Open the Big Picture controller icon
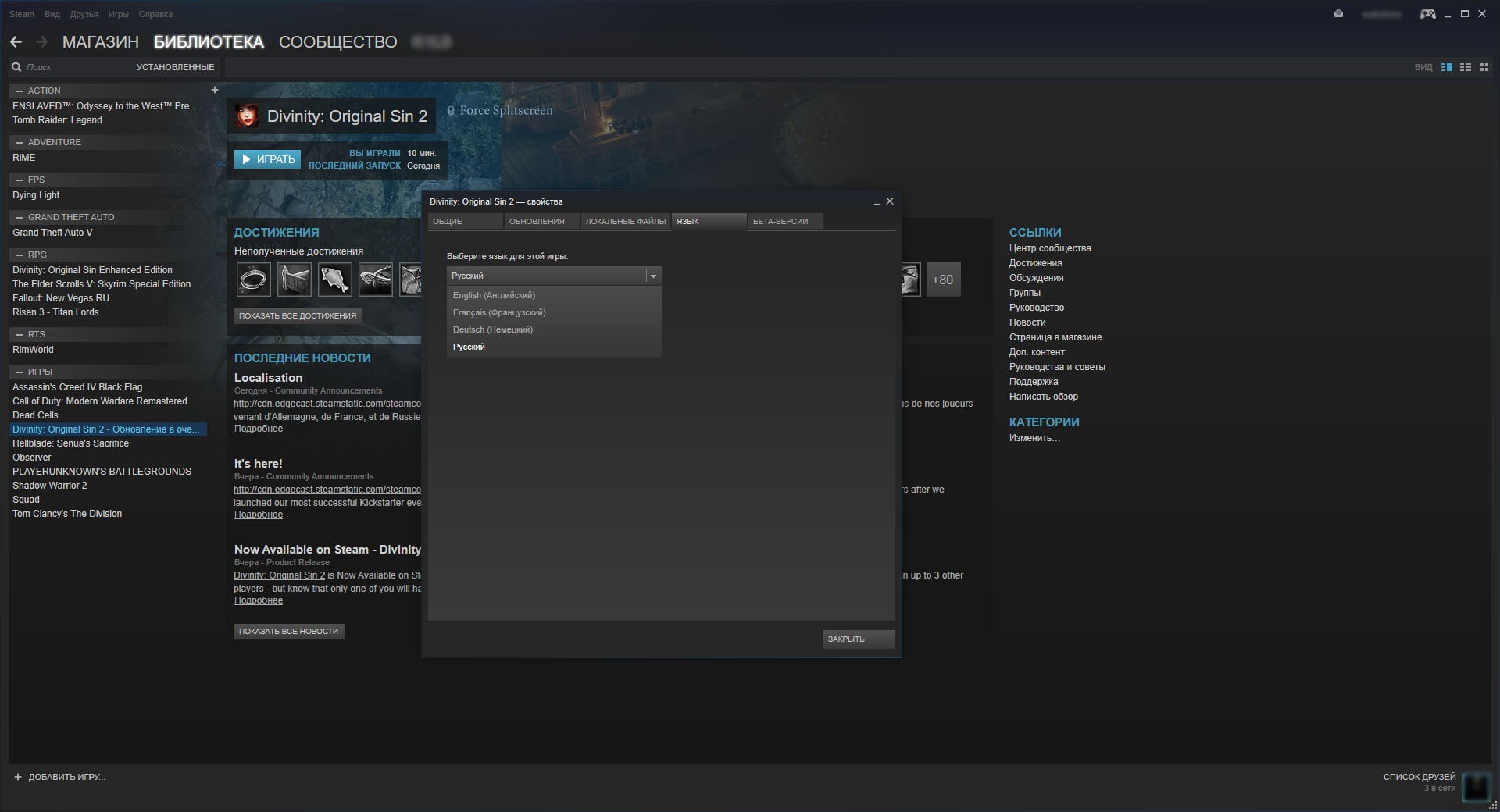Viewport: 1500px width, 812px height. pyautogui.click(x=1427, y=14)
